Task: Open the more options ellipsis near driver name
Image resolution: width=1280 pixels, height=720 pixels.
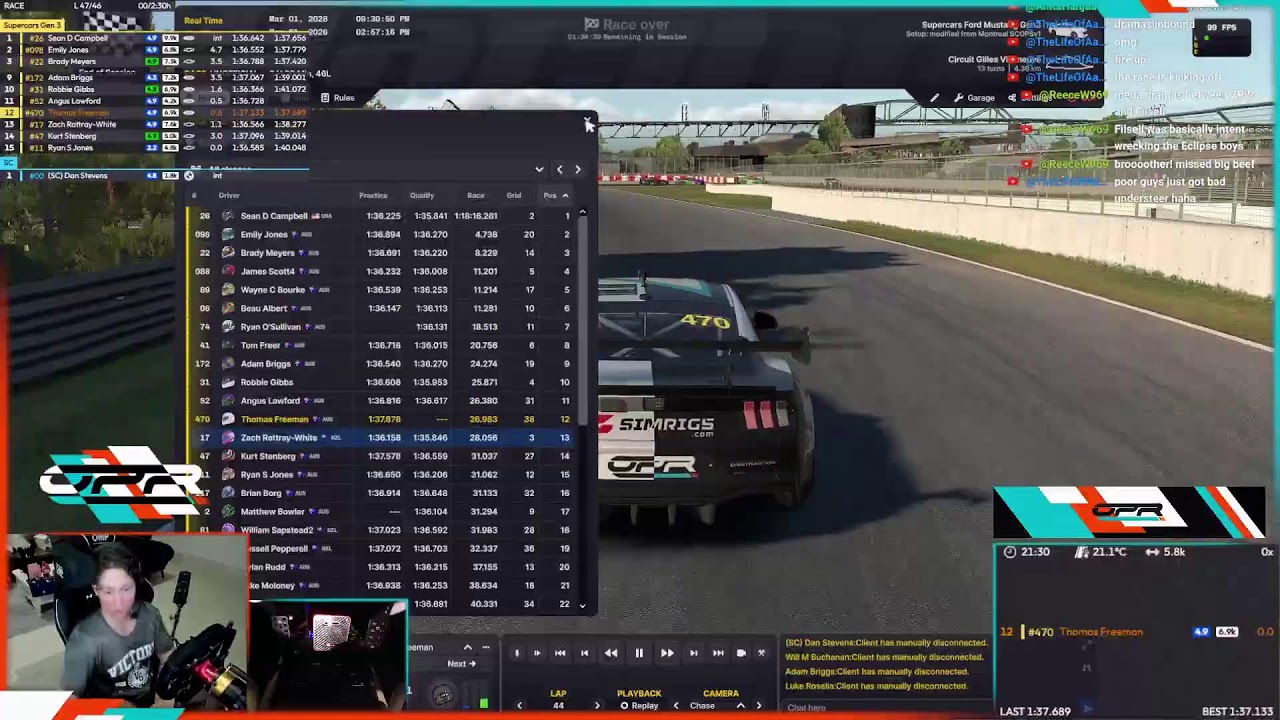Action: pyautogui.click(x=486, y=647)
